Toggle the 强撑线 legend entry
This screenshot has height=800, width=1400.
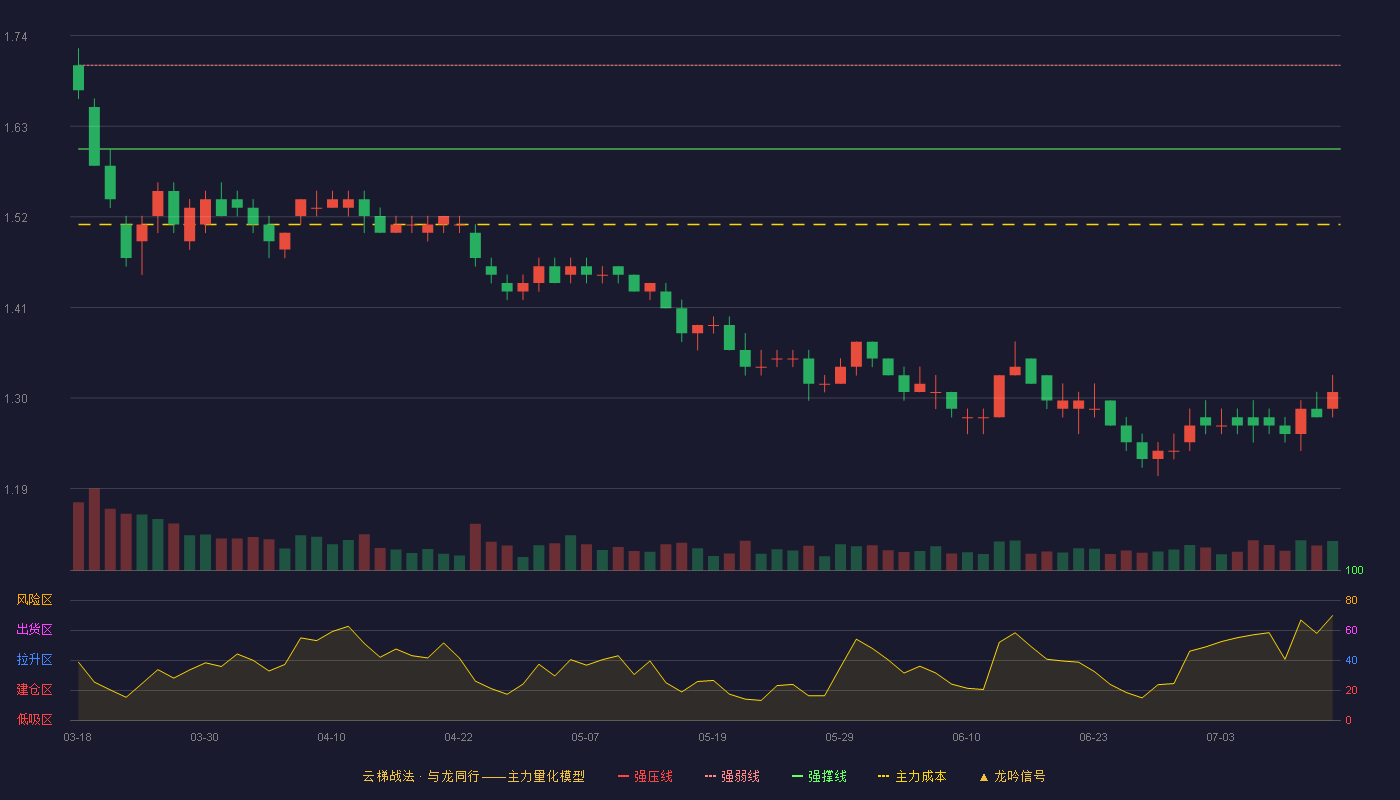click(819, 776)
